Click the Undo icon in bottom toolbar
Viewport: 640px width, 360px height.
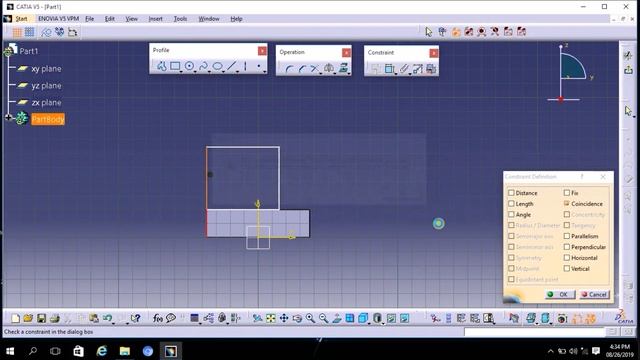[107, 318]
